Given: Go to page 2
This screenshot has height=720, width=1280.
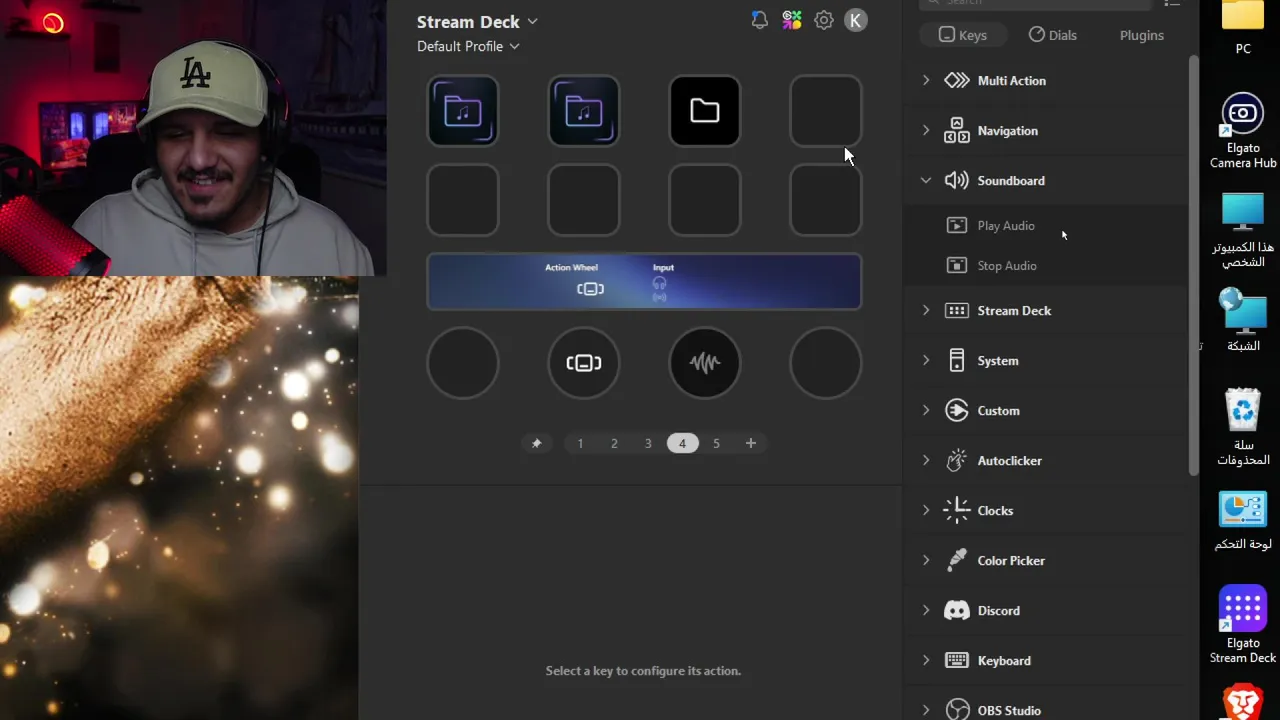Looking at the screenshot, I should tap(614, 443).
